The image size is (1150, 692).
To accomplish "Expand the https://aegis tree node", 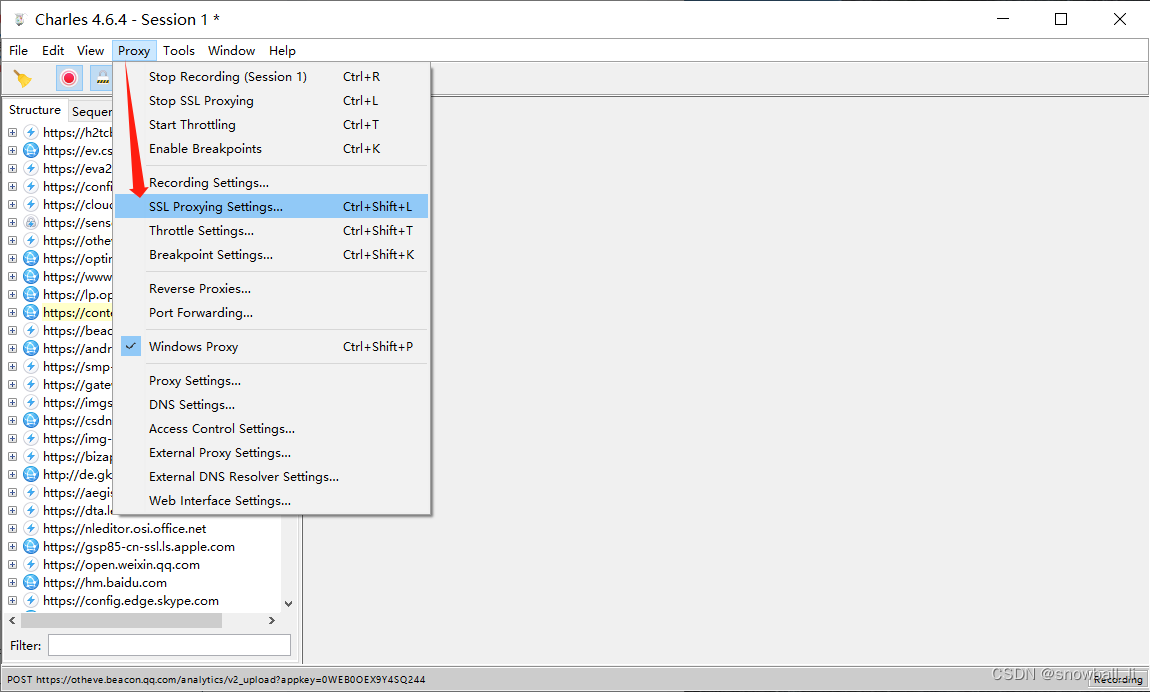I will click(x=12, y=493).
